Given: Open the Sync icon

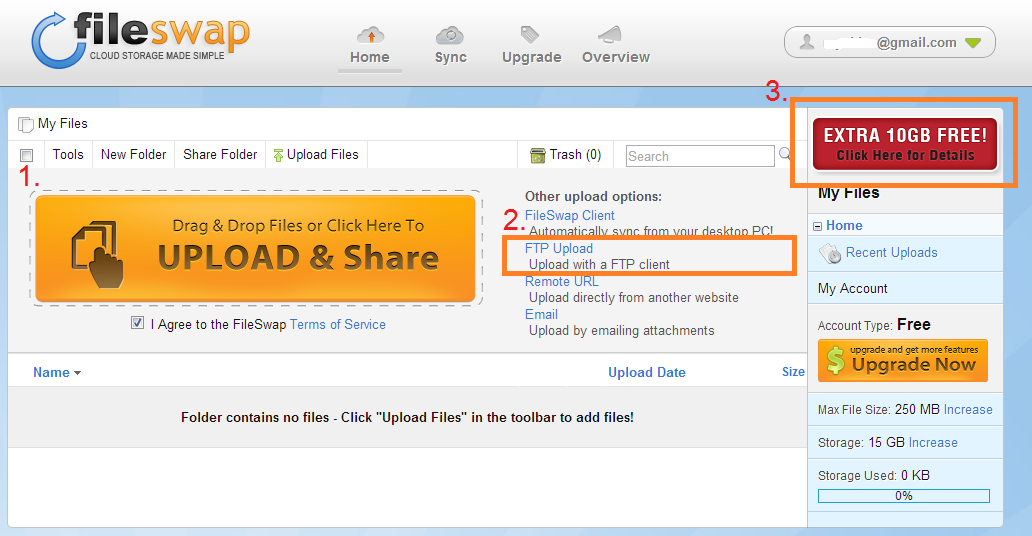Looking at the screenshot, I should [x=450, y=35].
